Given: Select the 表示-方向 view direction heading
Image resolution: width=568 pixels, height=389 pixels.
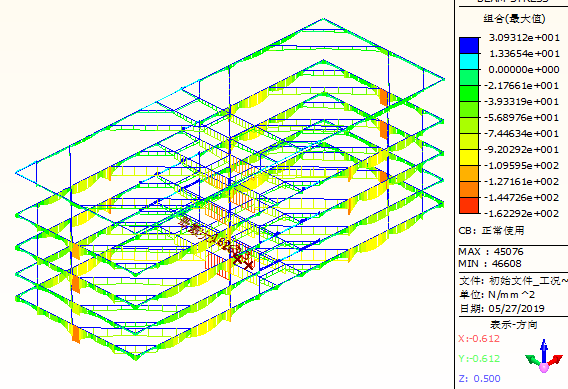Looking at the screenshot, I should (x=514, y=325).
